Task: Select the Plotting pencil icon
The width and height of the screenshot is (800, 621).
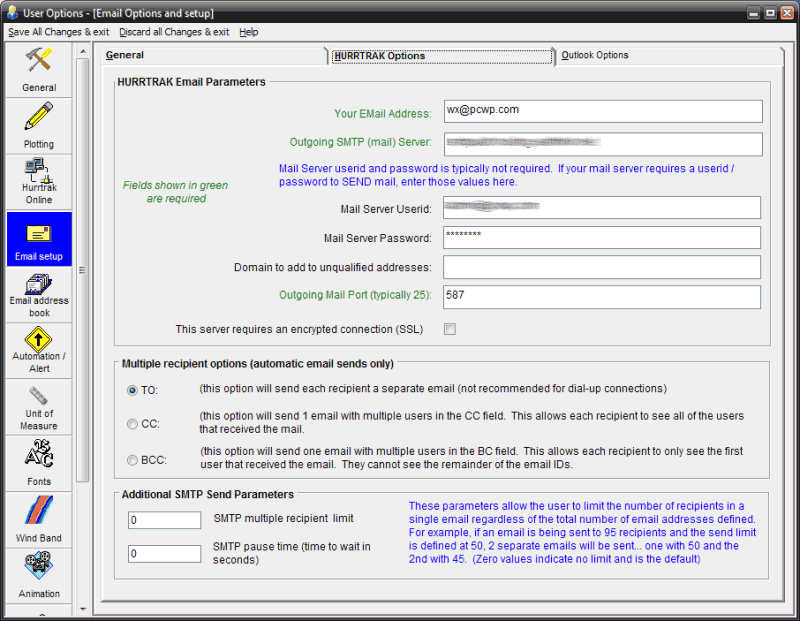Action: coord(39,125)
